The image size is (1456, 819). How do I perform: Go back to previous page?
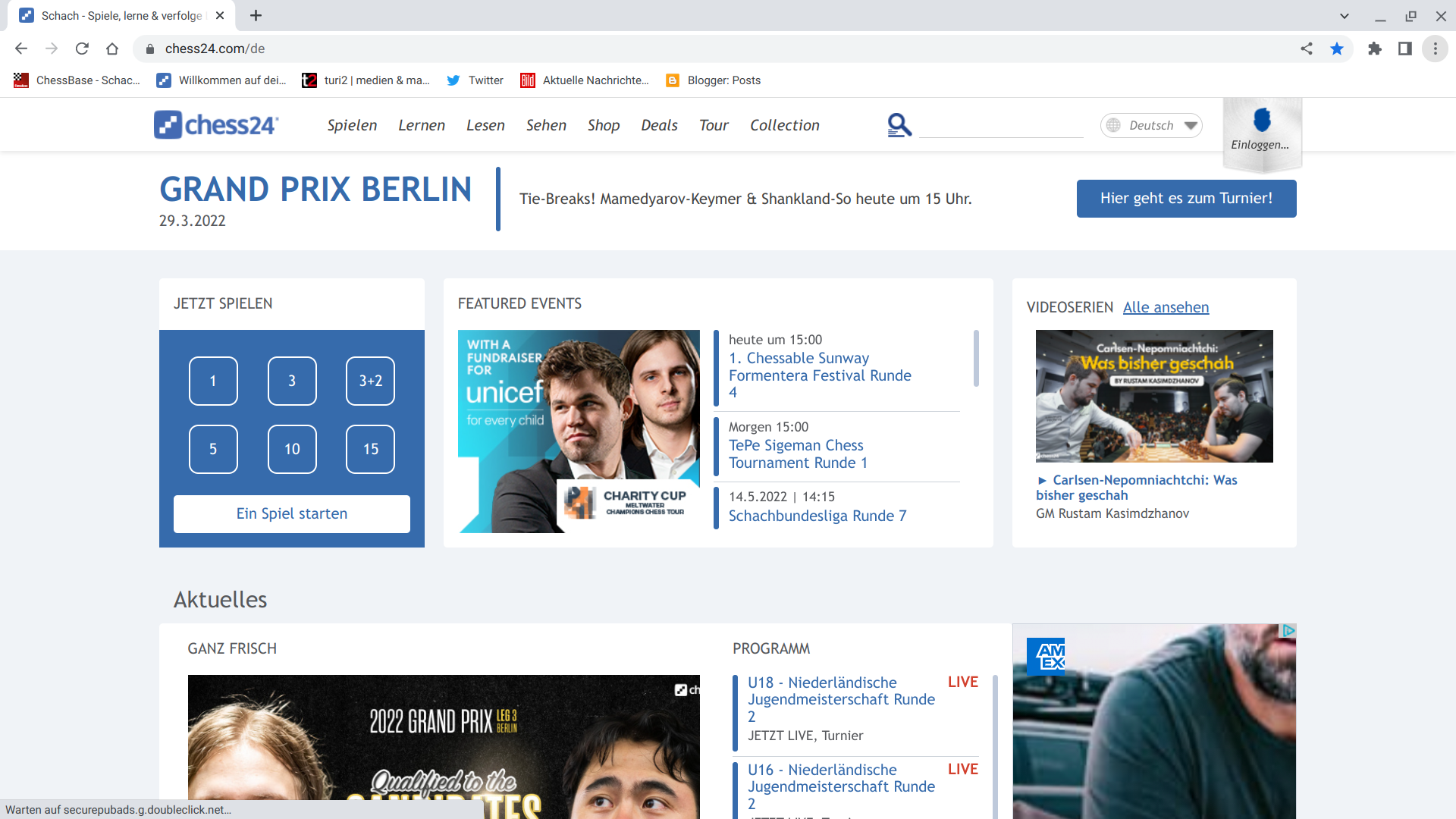(x=21, y=49)
